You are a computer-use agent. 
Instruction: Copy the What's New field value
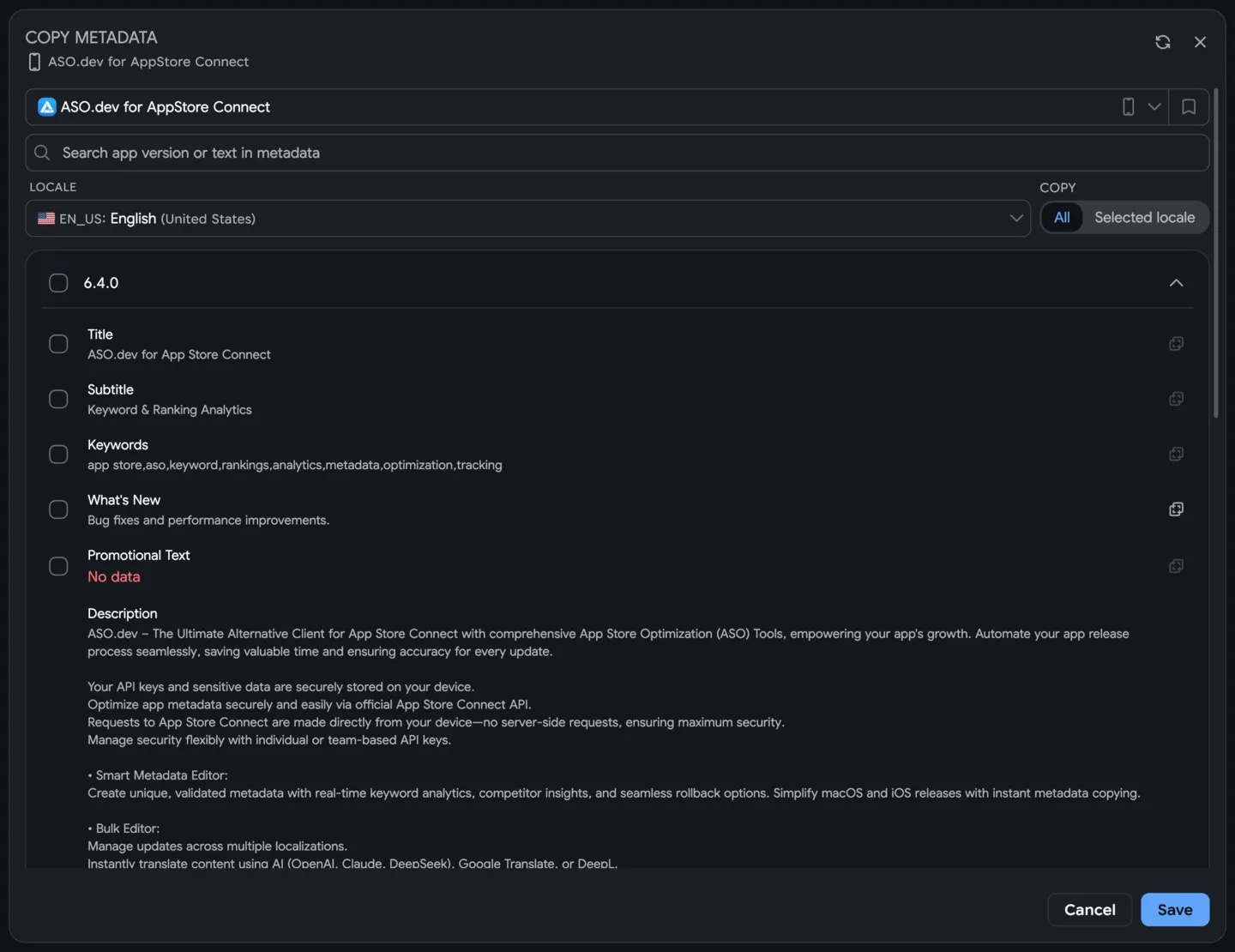tap(1176, 509)
